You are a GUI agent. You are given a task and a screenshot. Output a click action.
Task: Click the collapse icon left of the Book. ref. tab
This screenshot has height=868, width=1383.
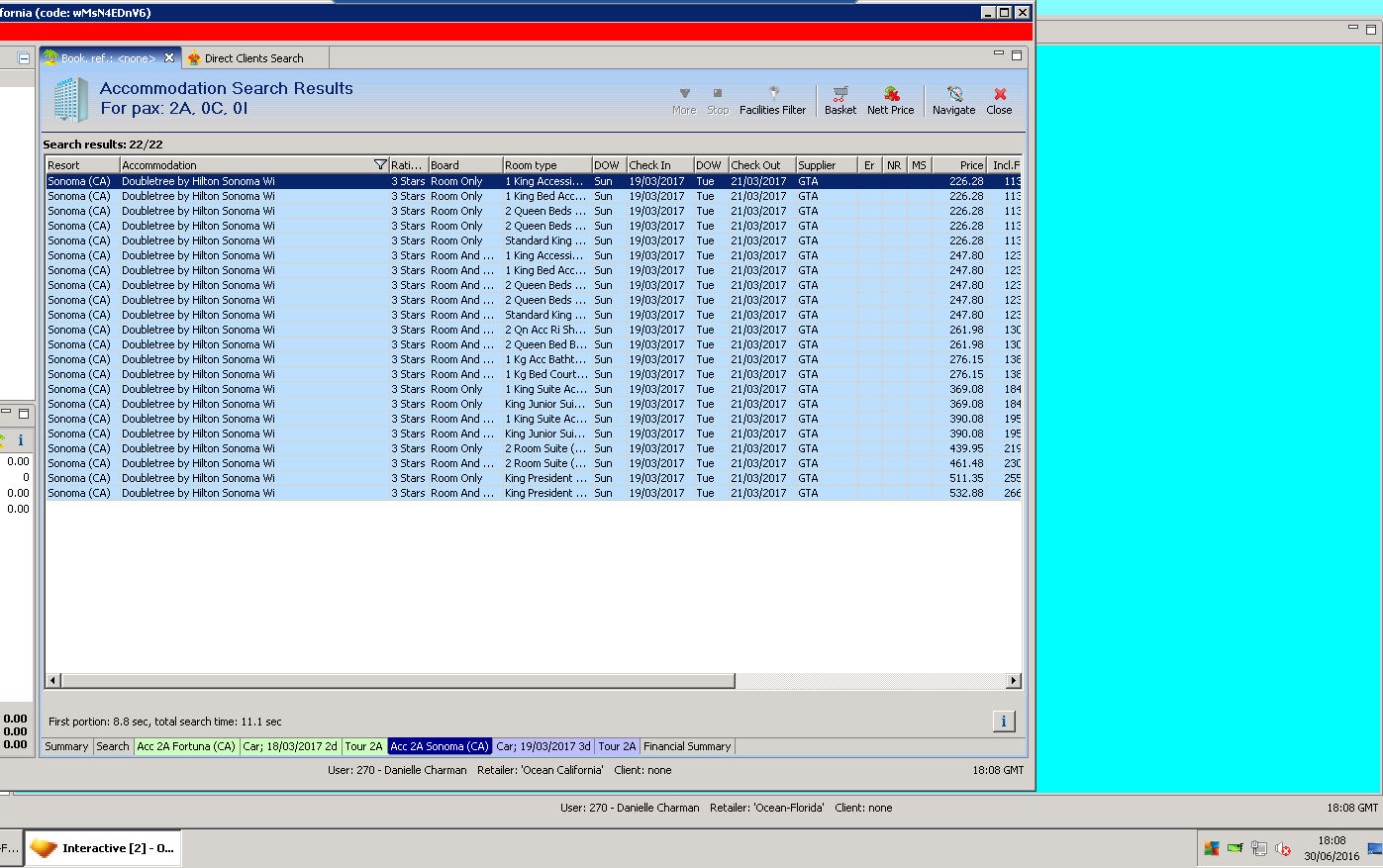coord(24,58)
